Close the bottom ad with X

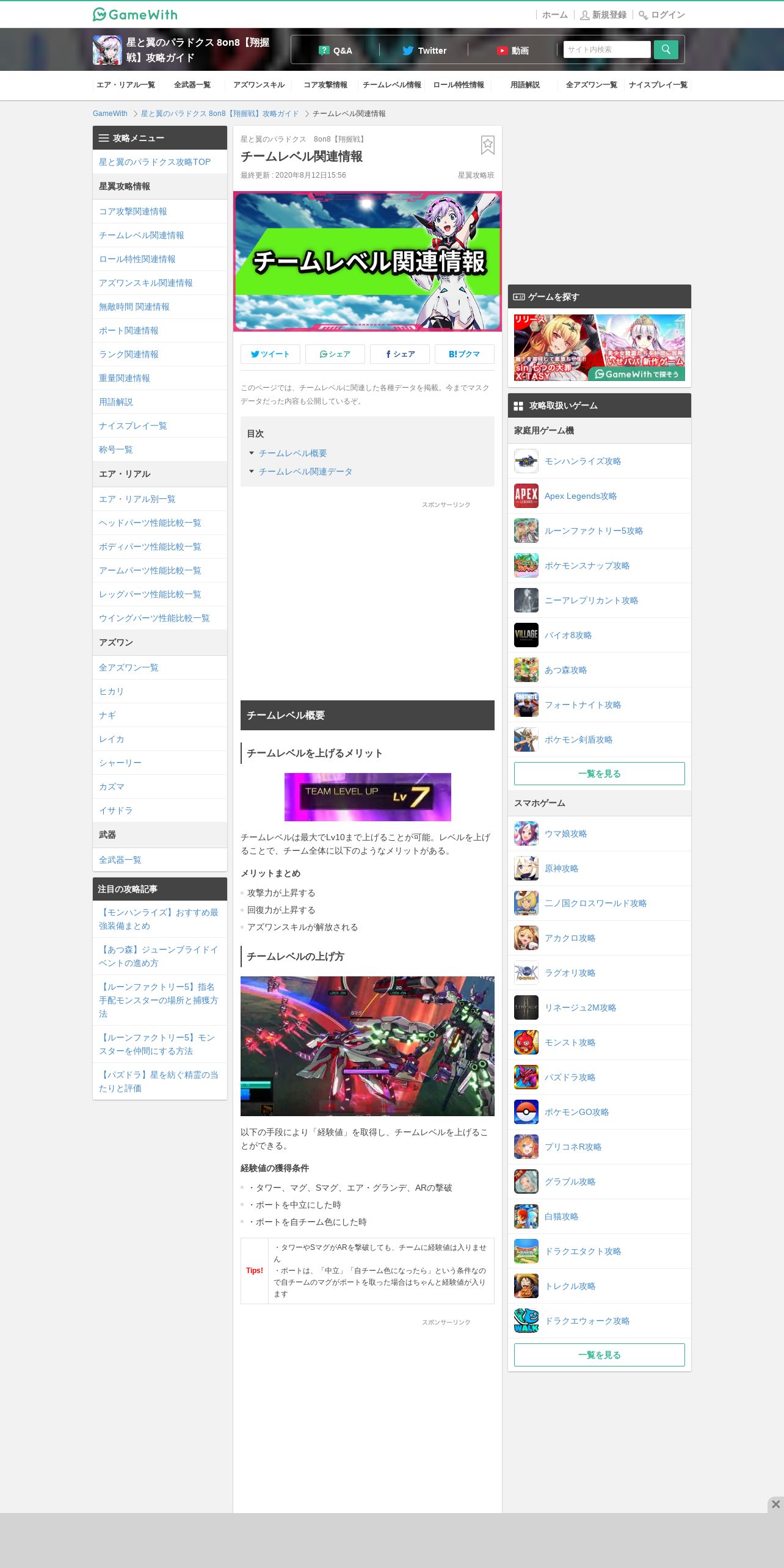pyautogui.click(x=775, y=1504)
